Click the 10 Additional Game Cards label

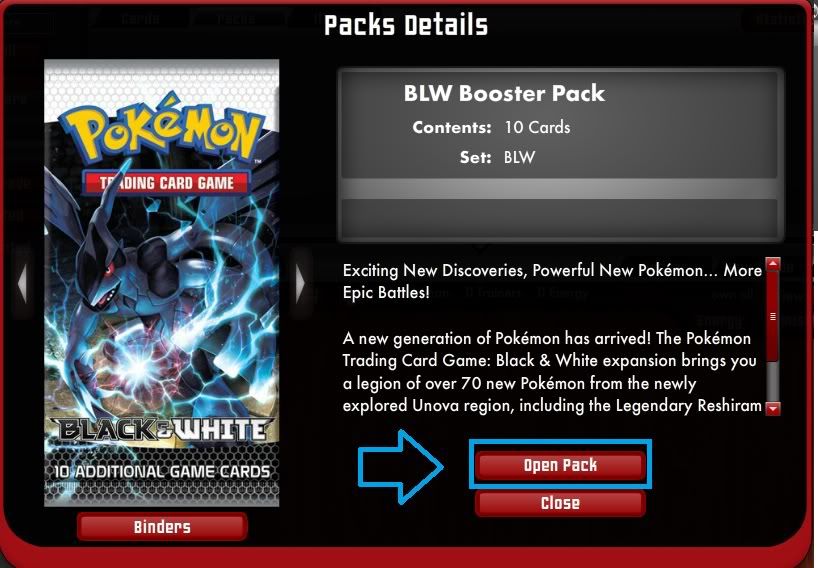tap(162, 472)
